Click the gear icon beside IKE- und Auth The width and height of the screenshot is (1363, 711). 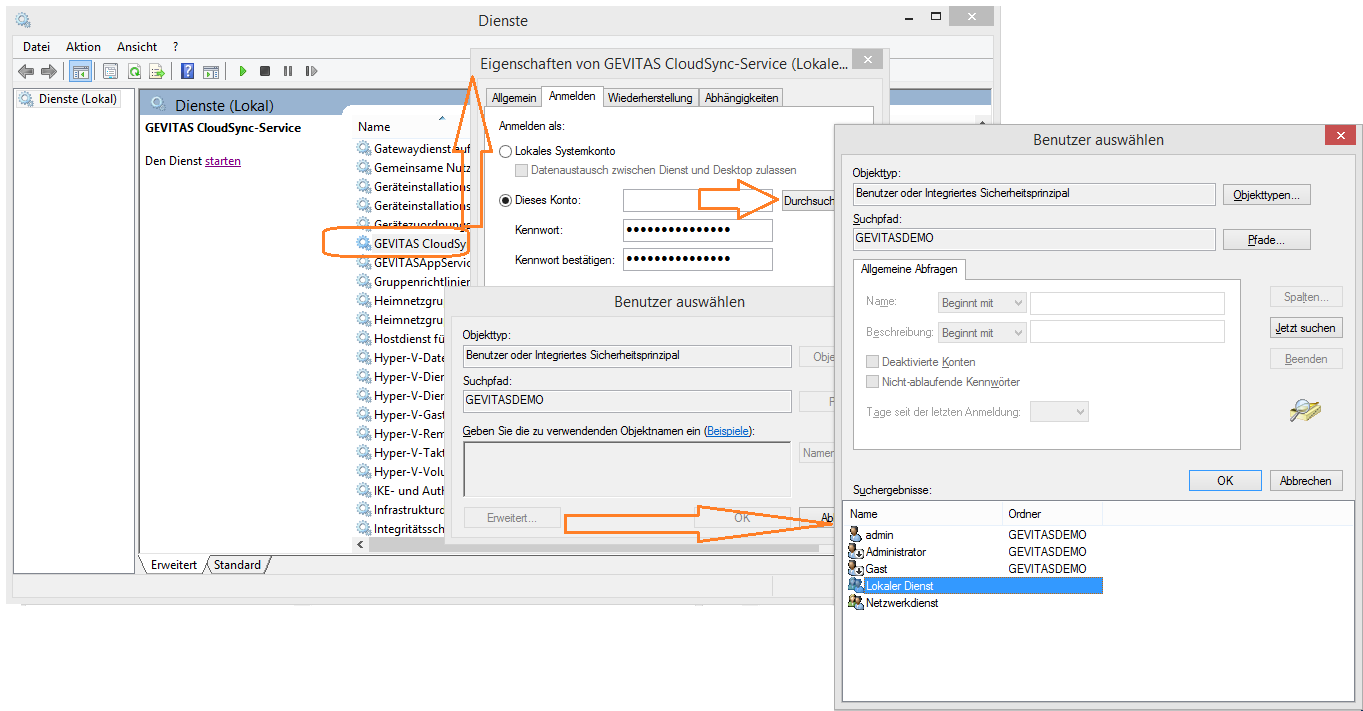click(x=364, y=490)
